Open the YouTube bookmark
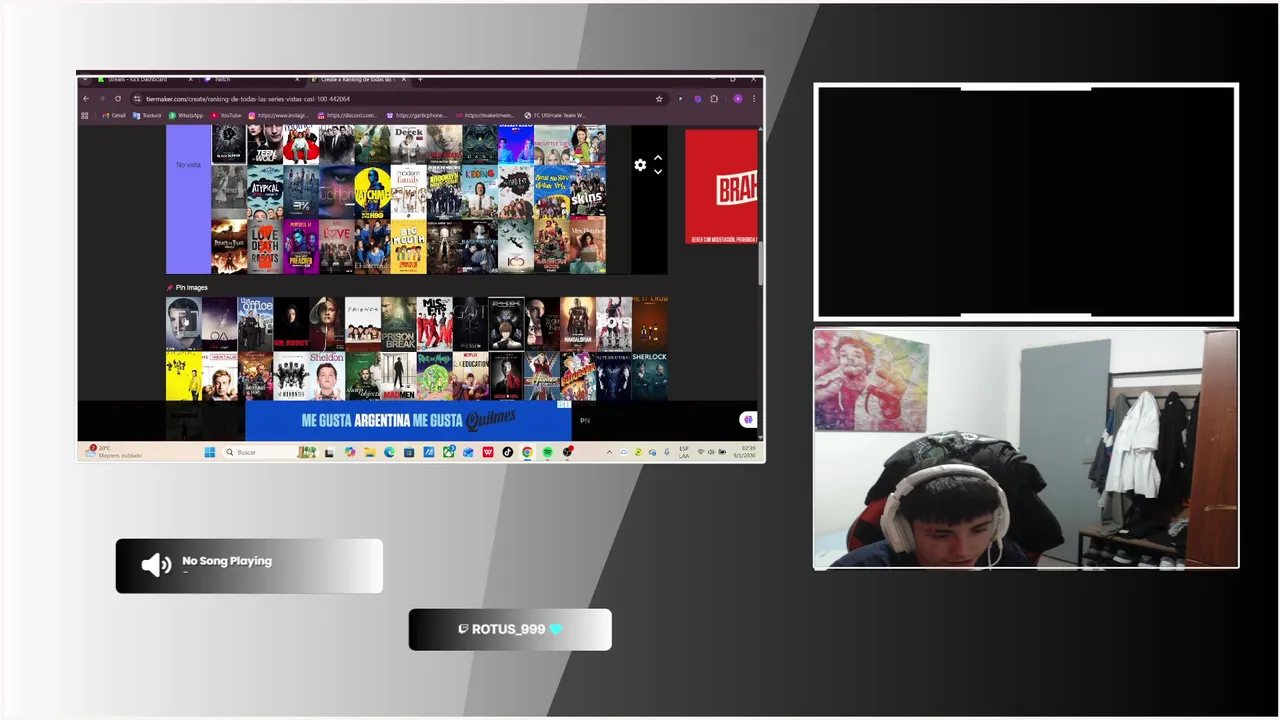 226,115
